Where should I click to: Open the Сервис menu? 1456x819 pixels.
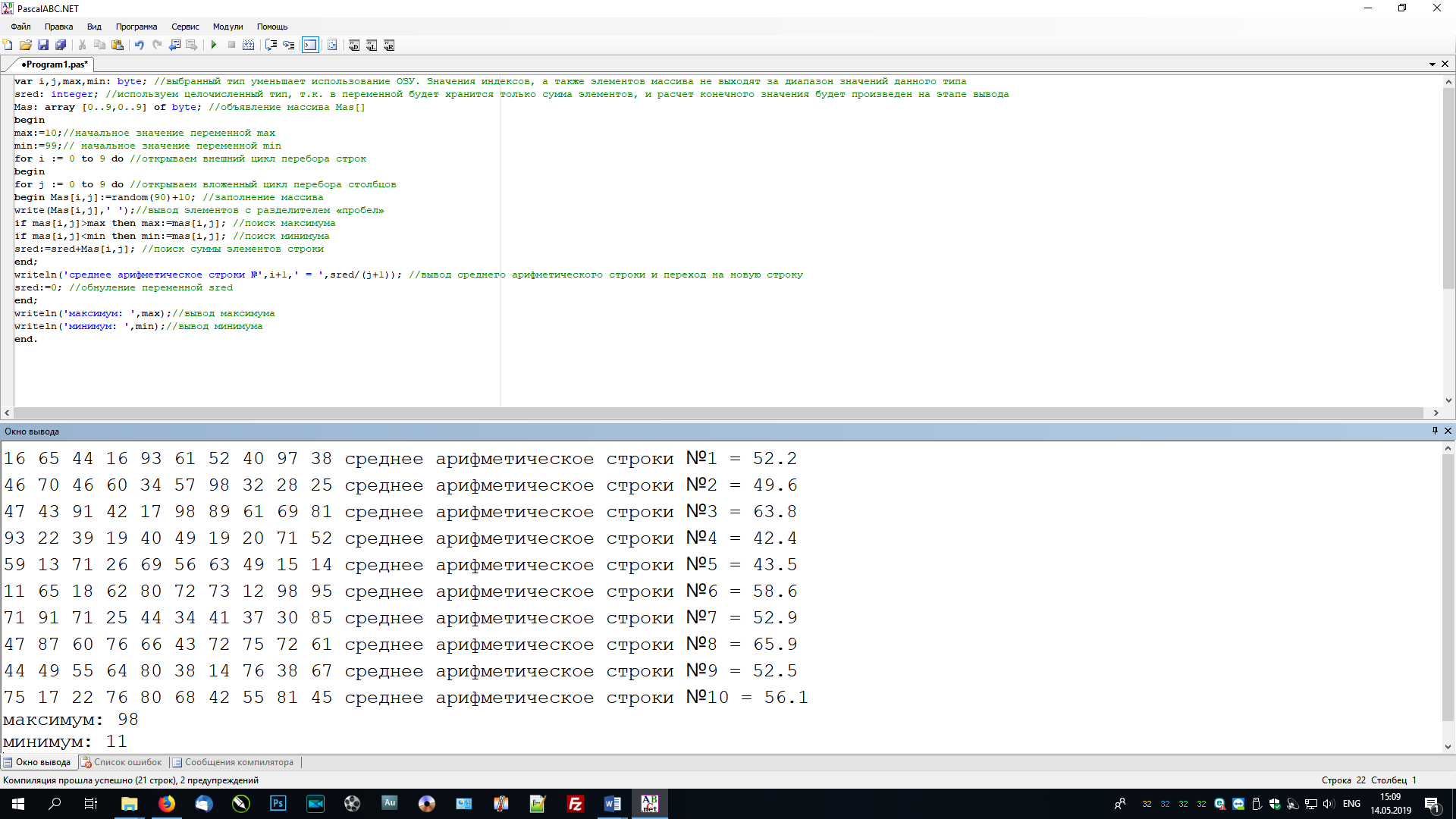(185, 27)
